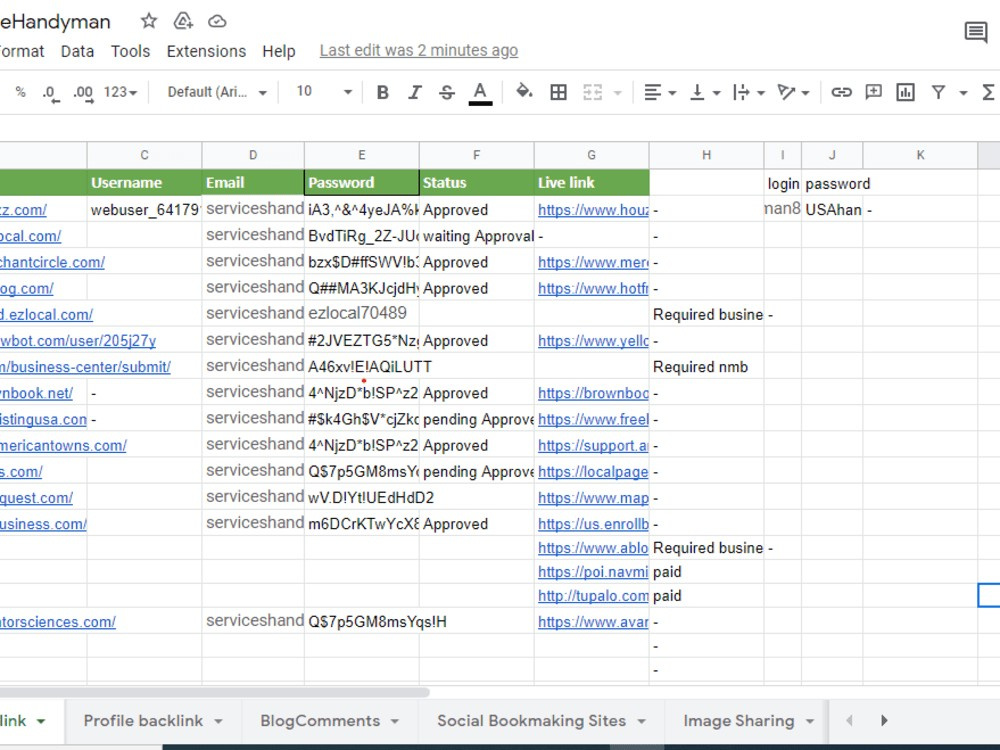The image size is (1000, 750).
Task: Increase decimal places
Action: 84,93
